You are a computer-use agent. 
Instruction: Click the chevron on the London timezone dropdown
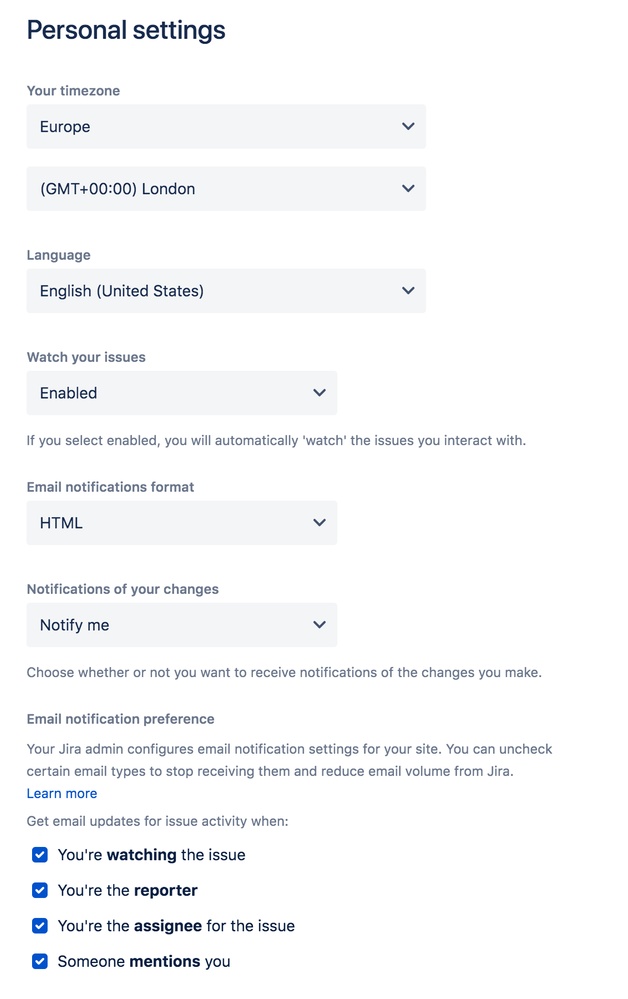[408, 189]
